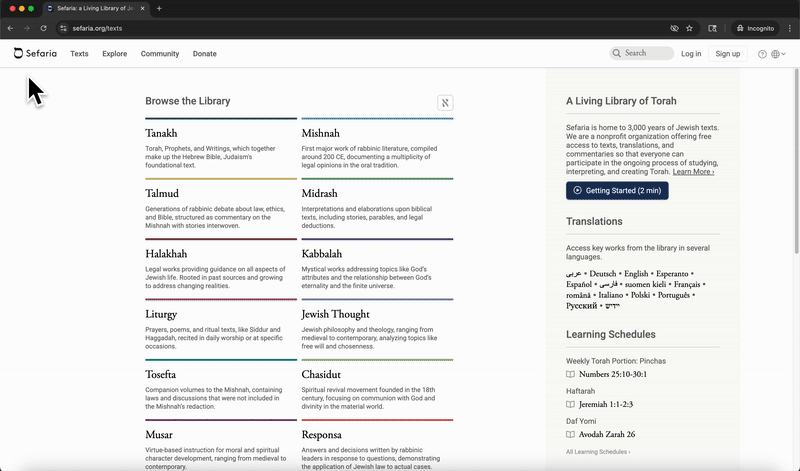Click the Log in link

coord(691,54)
